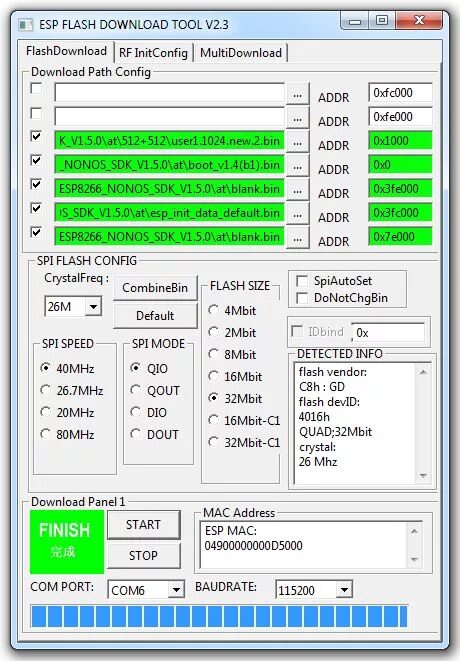Select 80MHz SPI speed
Screen dimensions: 460x661
(67, 435)
